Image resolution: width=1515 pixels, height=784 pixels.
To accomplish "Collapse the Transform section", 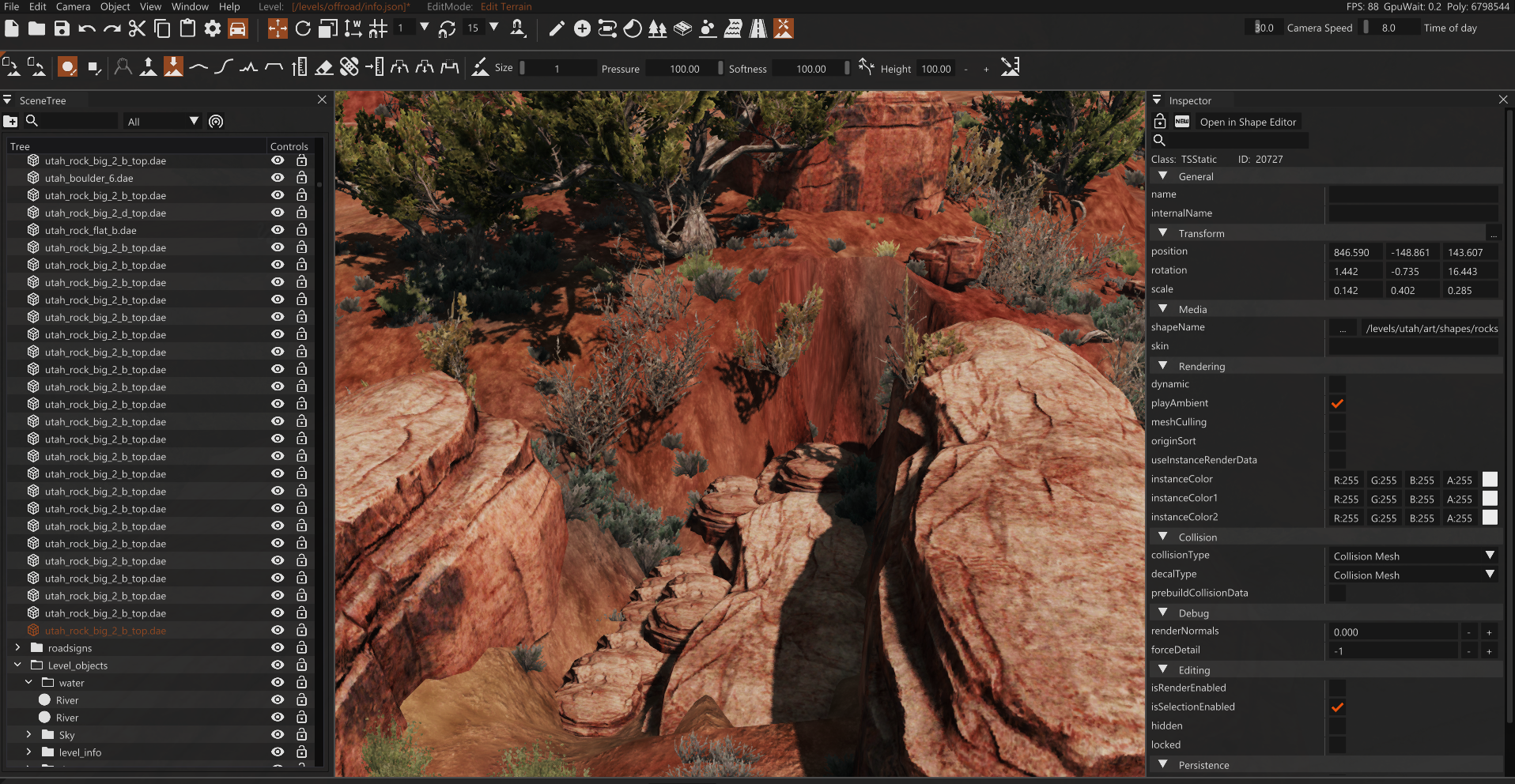I will (1162, 233).
